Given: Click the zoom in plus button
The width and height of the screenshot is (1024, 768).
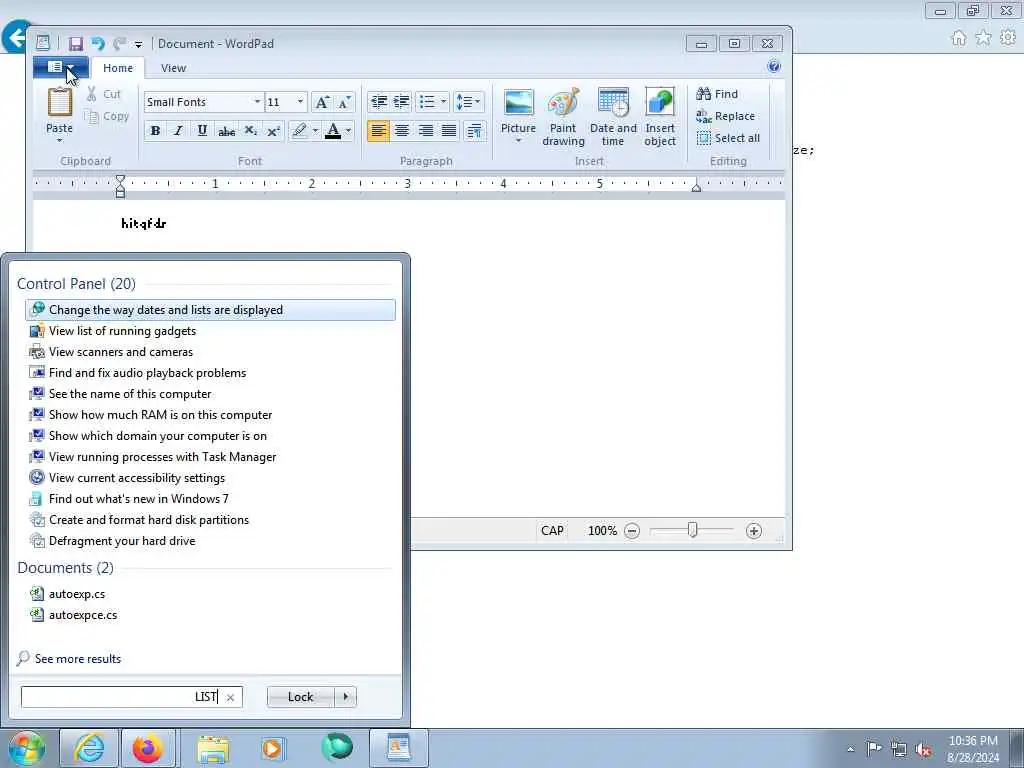Looking at the screenshot, I should tap(754, 531).
